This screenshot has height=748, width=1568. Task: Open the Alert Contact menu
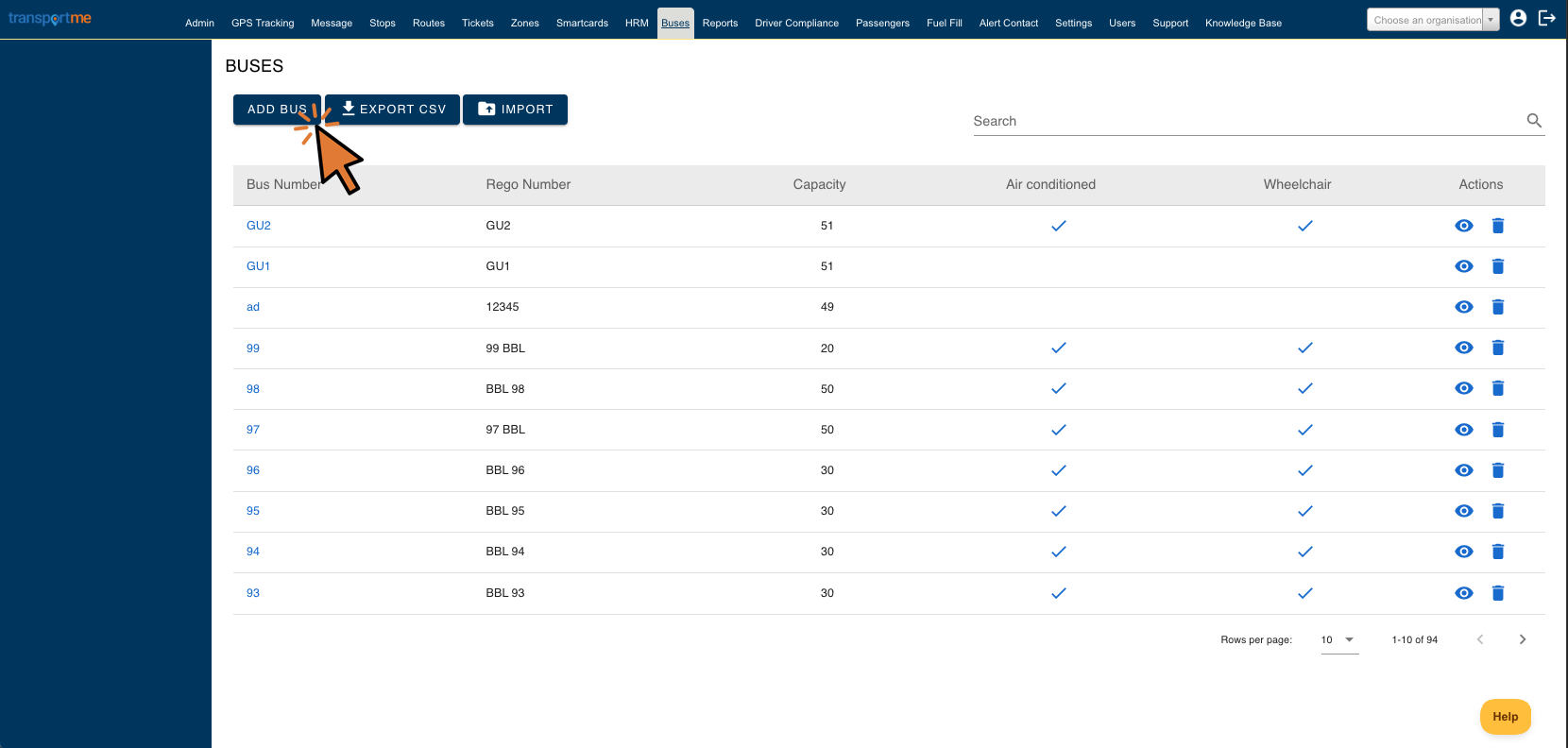[x=1009, y=23]
